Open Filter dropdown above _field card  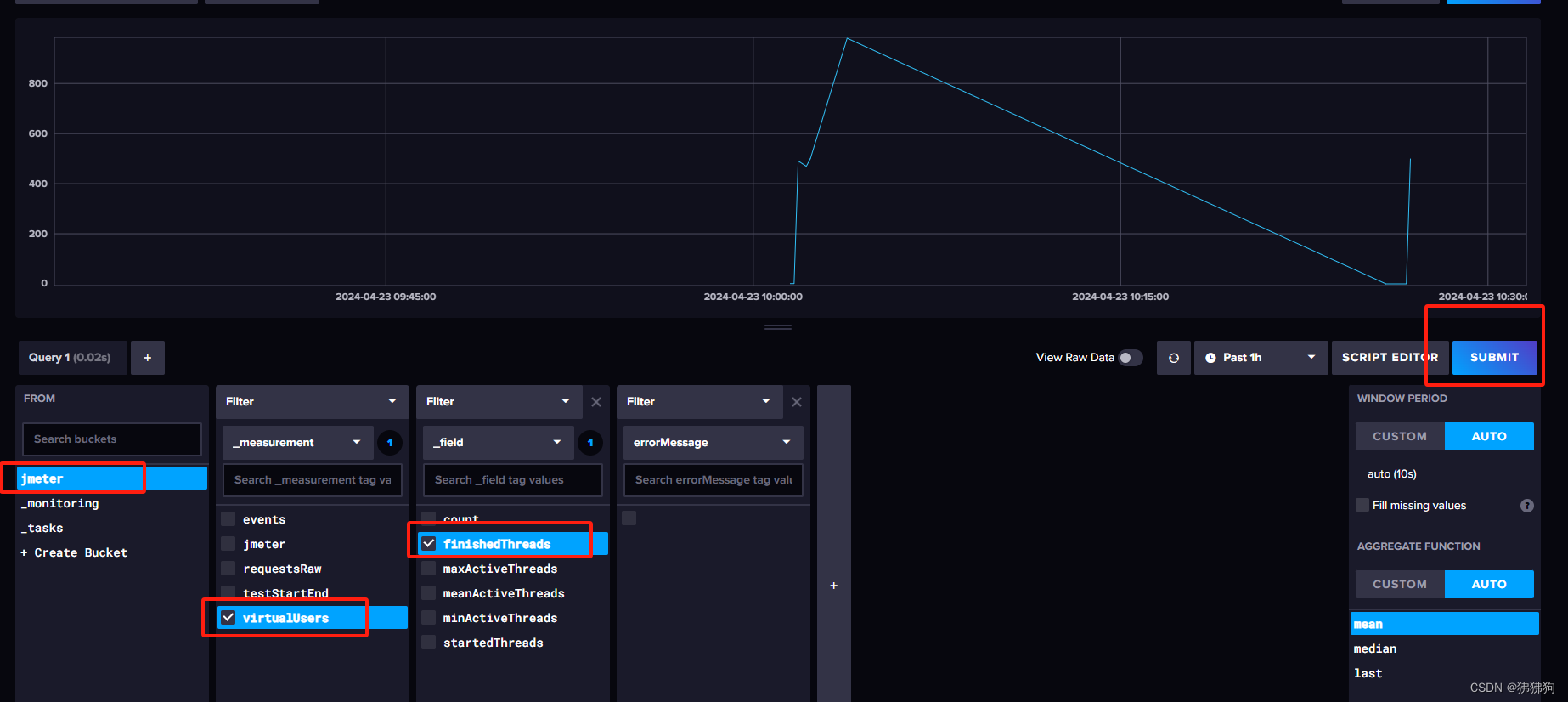[499, 402]
